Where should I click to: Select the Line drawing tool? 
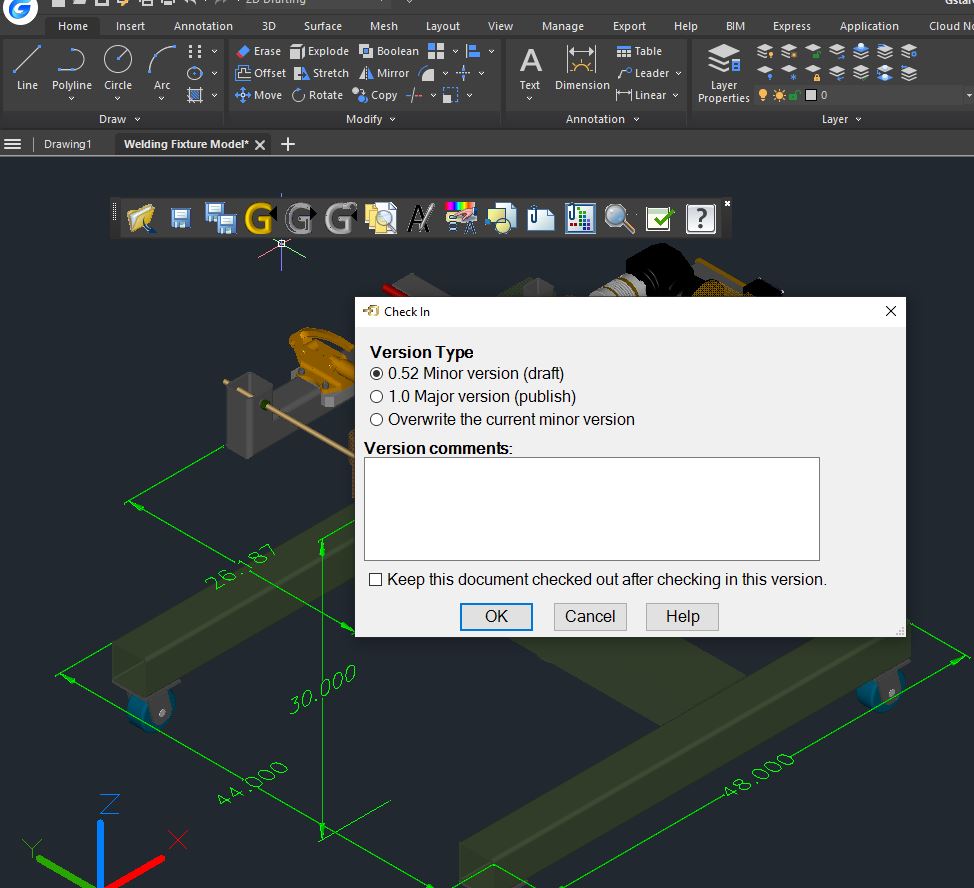(x=27, y=68)
